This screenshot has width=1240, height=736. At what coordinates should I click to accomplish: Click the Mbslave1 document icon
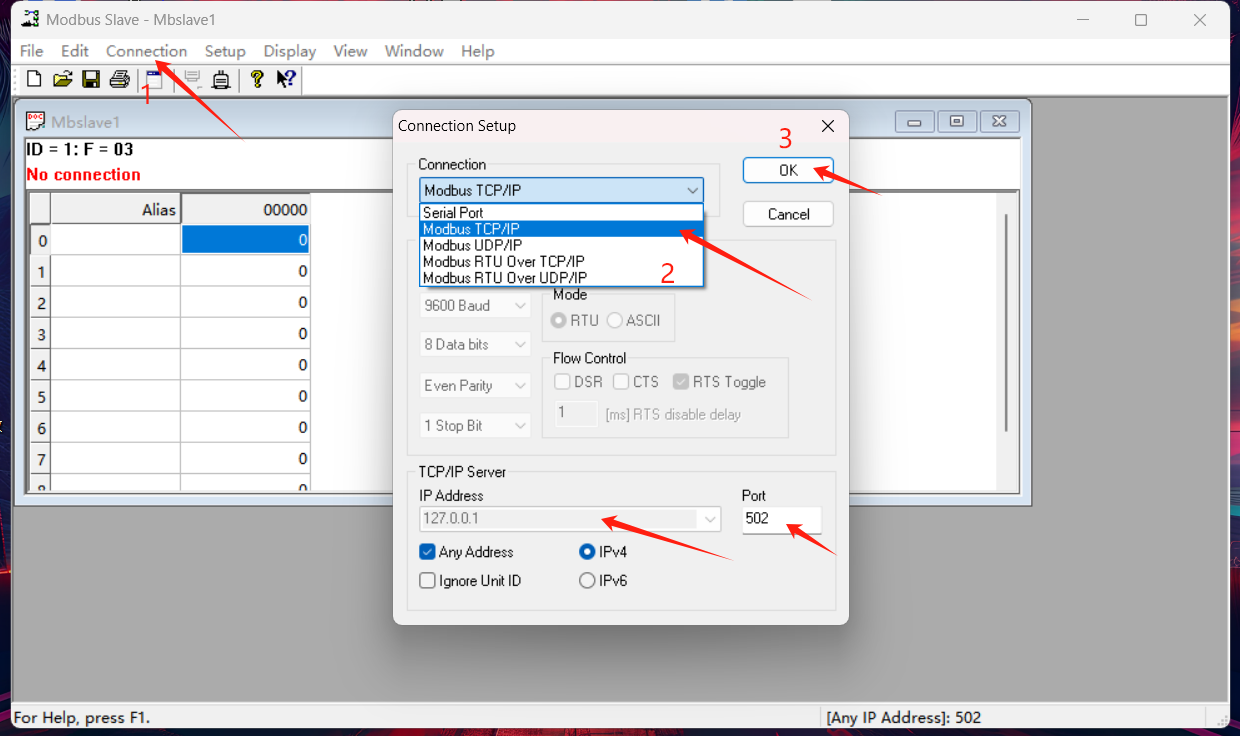[x=36, y=121]
